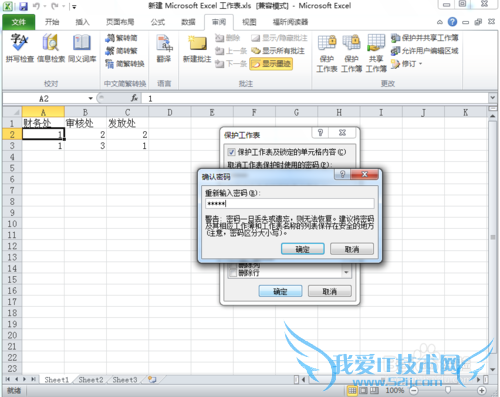Select the Sheet1 tab
Viewport: 500px width, 397px height.
point(56,380)
